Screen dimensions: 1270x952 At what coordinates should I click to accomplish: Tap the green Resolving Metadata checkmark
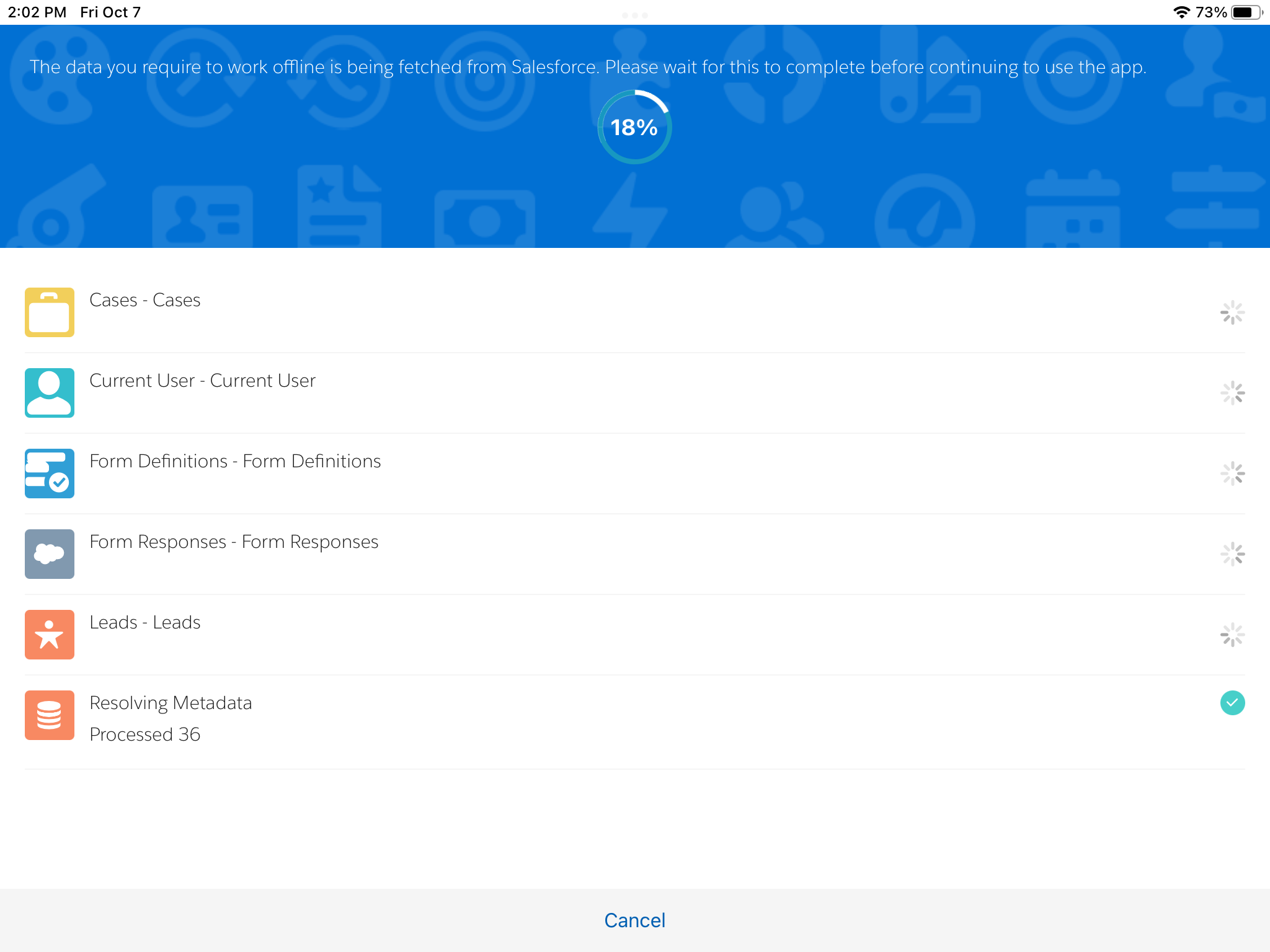tap(1232, 703)
